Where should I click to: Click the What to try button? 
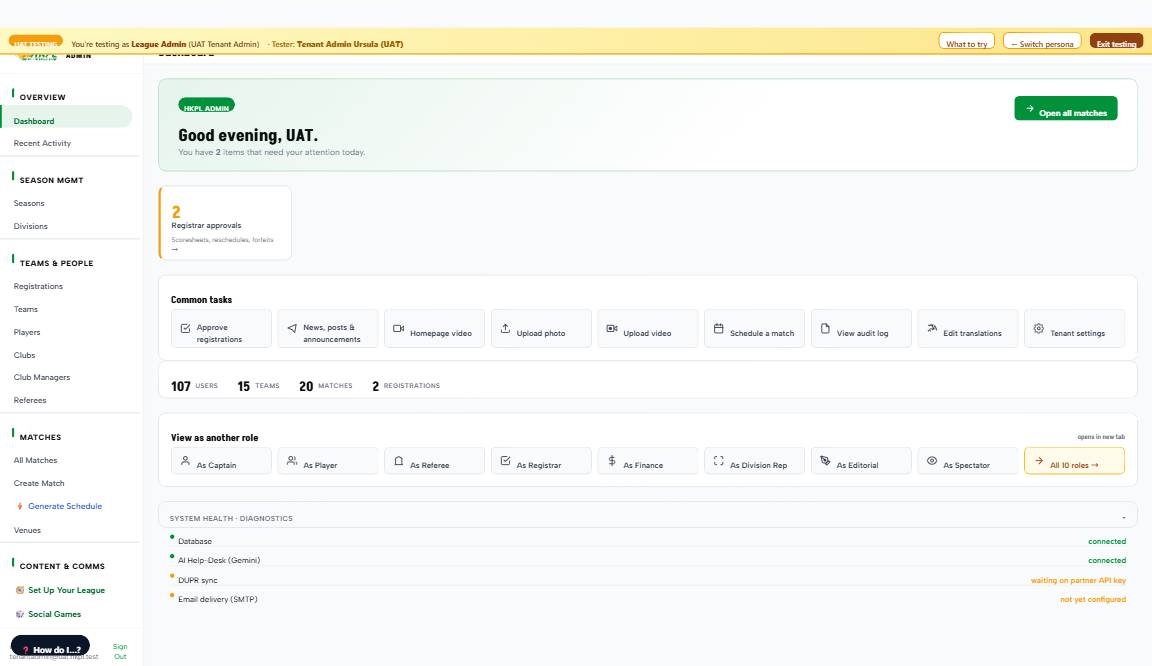point(966,43)
